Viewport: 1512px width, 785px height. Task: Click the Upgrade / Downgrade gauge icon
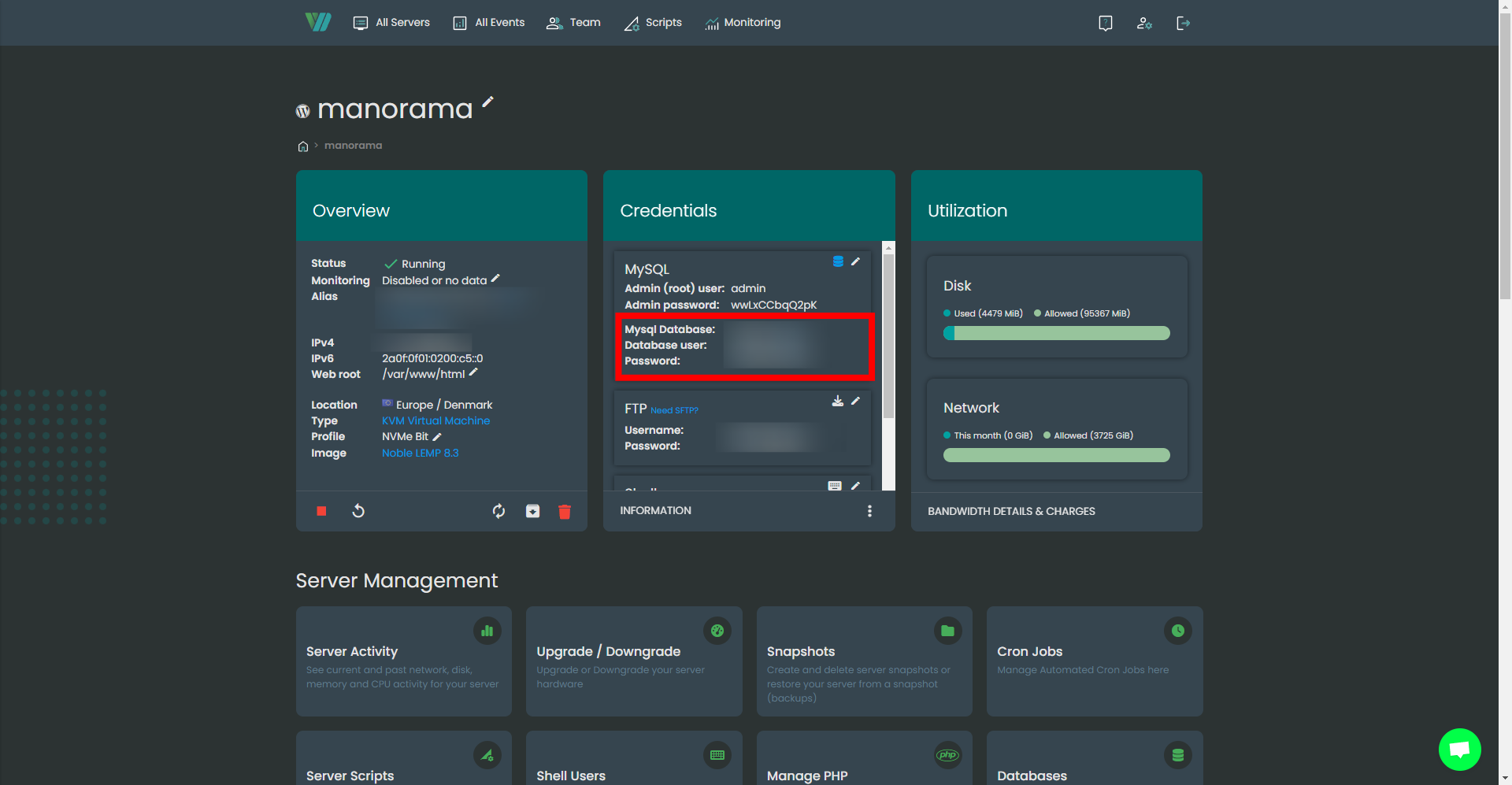coord(717,631)
